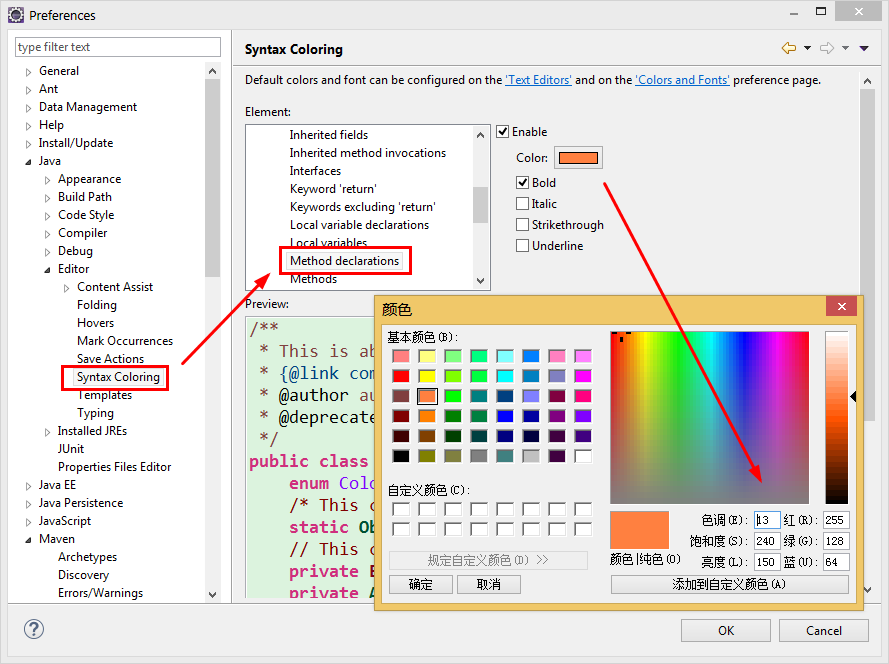Screen dimensions: 889x664
Task: Click the Cancel button in Preferences
Action: tap(823, 631)
